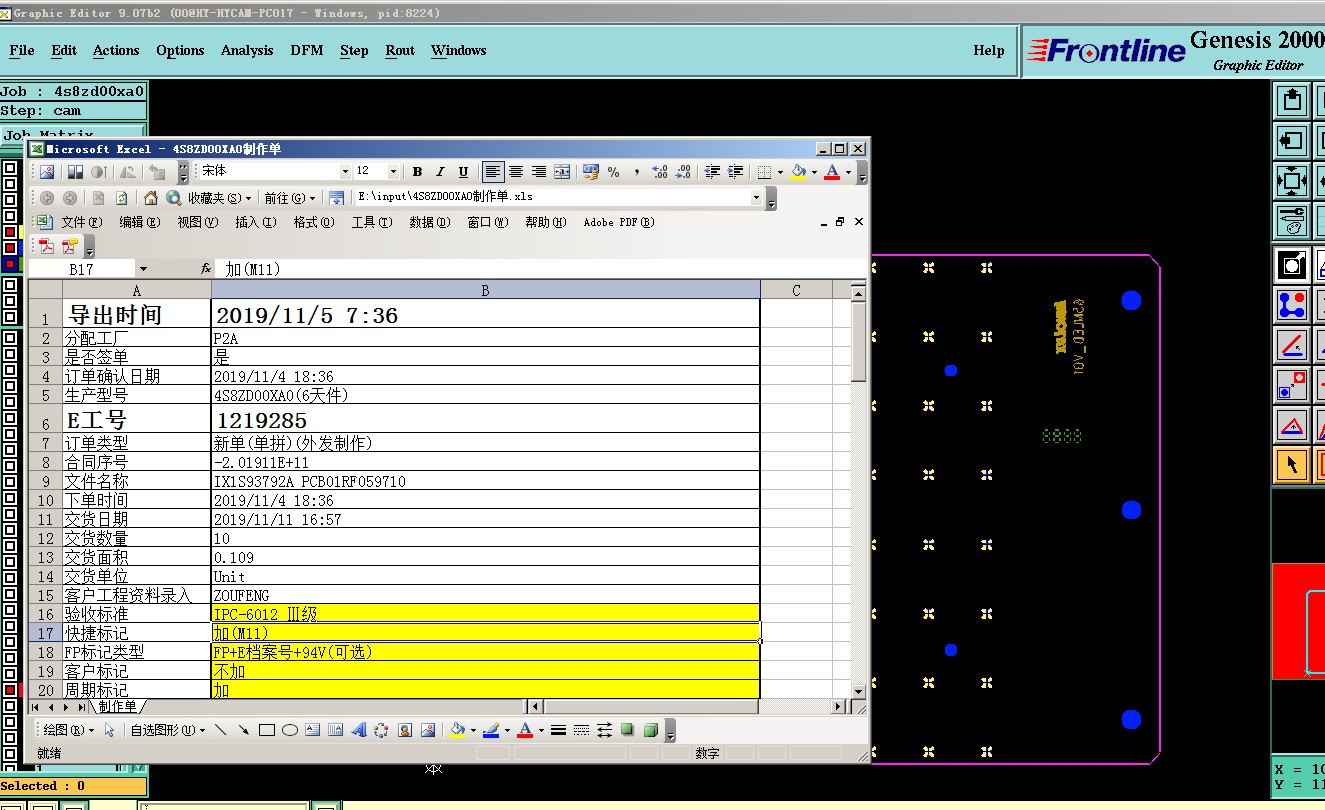Align cell text right
Screen dimensions: 1325x810
(539, 172)
